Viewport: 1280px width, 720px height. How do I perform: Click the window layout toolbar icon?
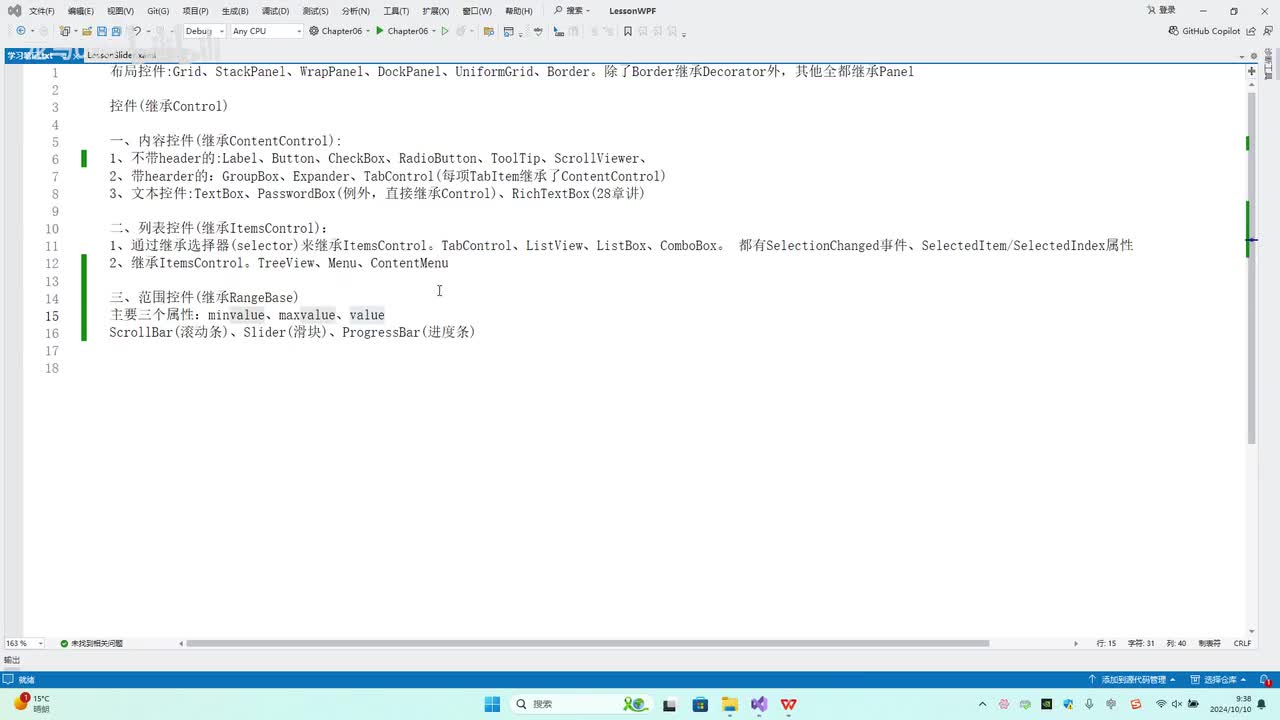coord(509,31)
